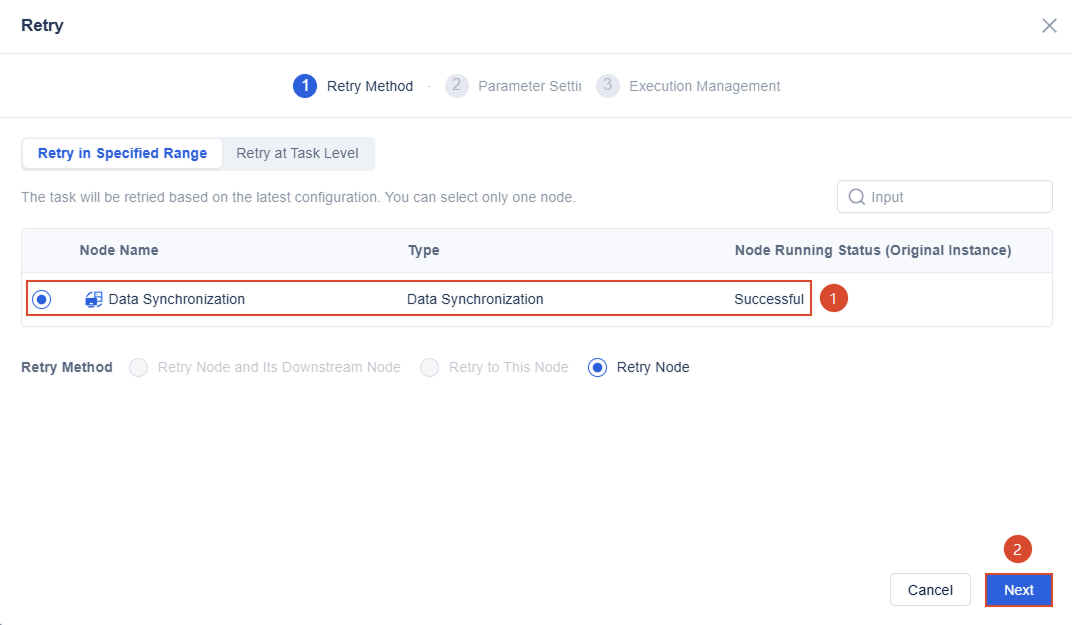Image resolution: width=1072 pixels, height=625 pixels.
Task: Click the Data Synchronization node icon
Action: pos(94,299)
